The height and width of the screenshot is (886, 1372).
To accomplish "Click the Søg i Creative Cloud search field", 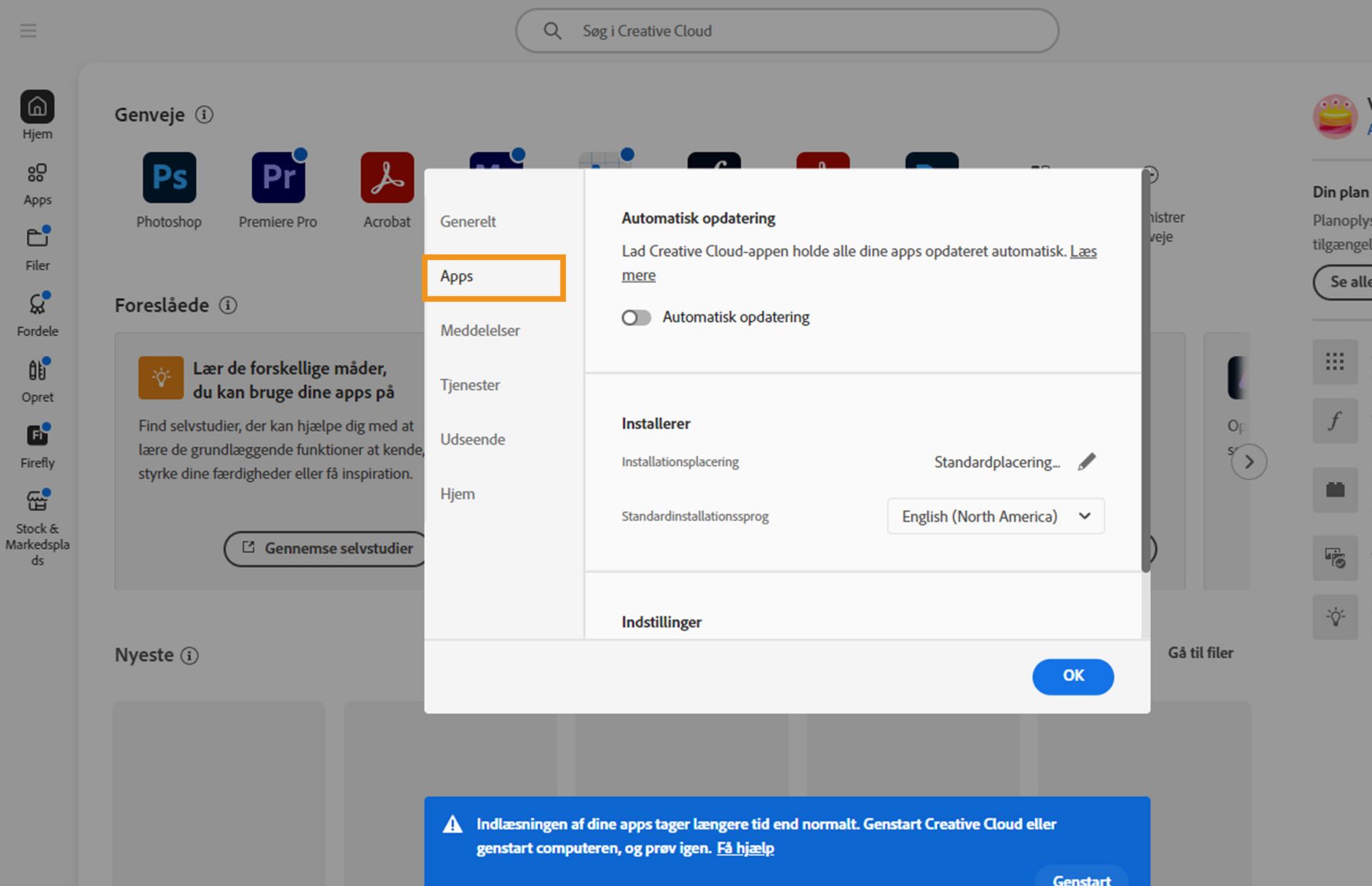I will click(x=786, y=31).
